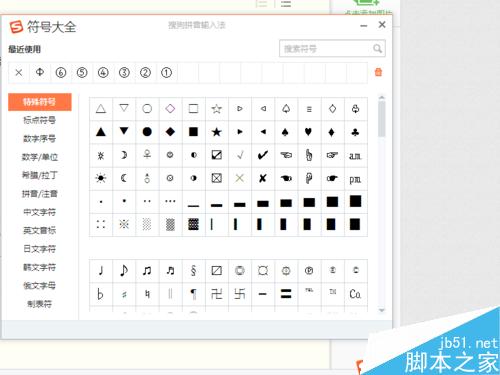Close the 符号大全 window
The height and width of the screenshot is (375, 500).
pyautogui.click(x=382, y=25)
